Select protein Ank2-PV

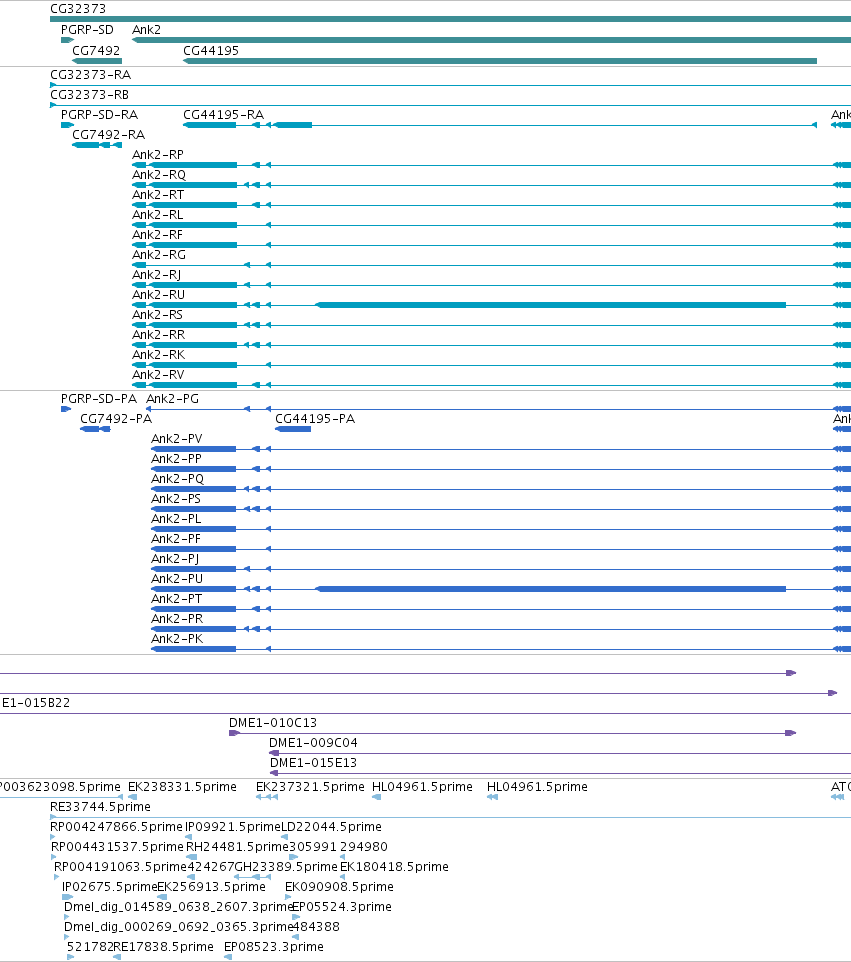point(177,439)
